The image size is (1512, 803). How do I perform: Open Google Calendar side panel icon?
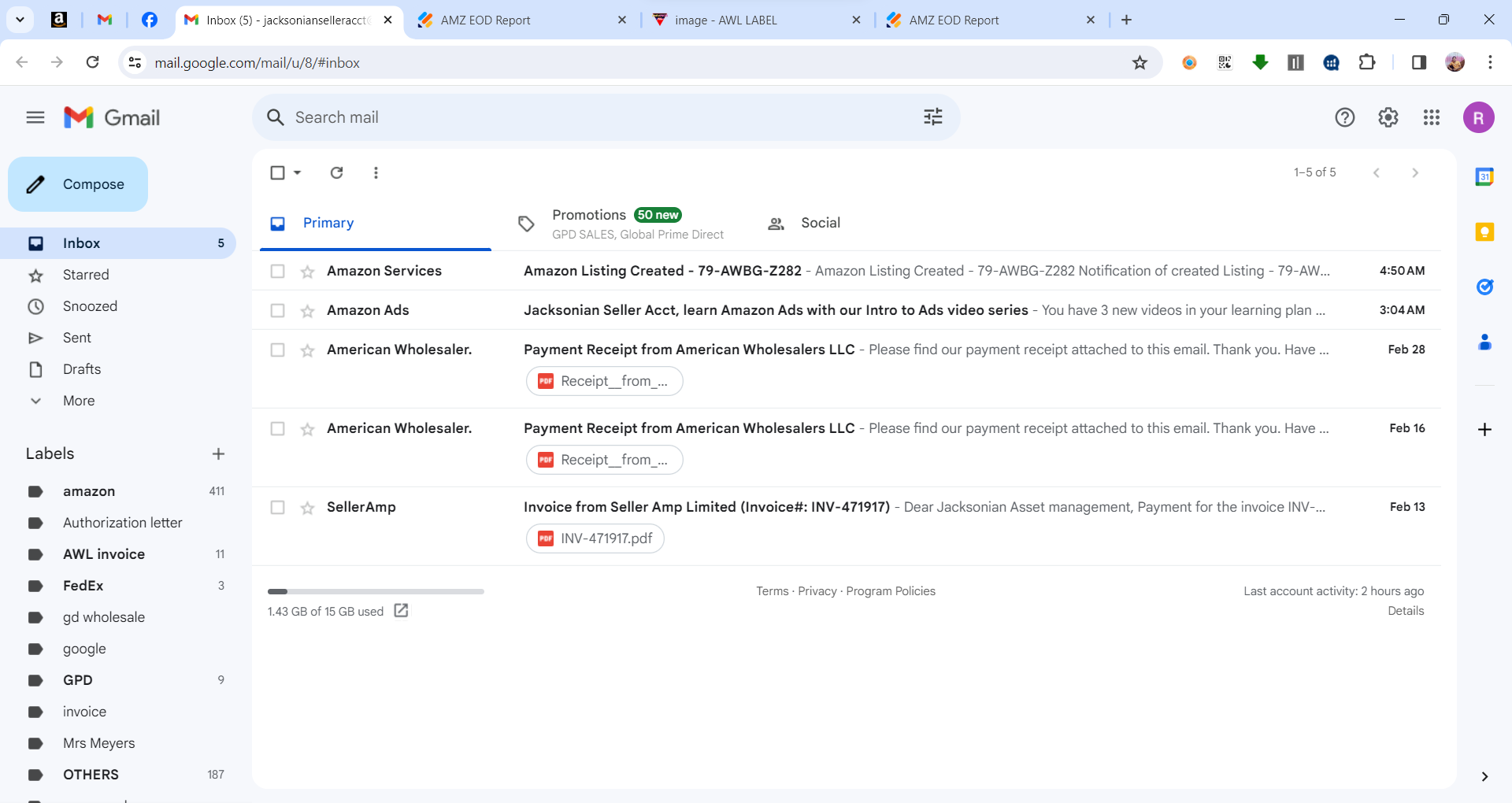pyautogui.click(x=1484, y=176)
